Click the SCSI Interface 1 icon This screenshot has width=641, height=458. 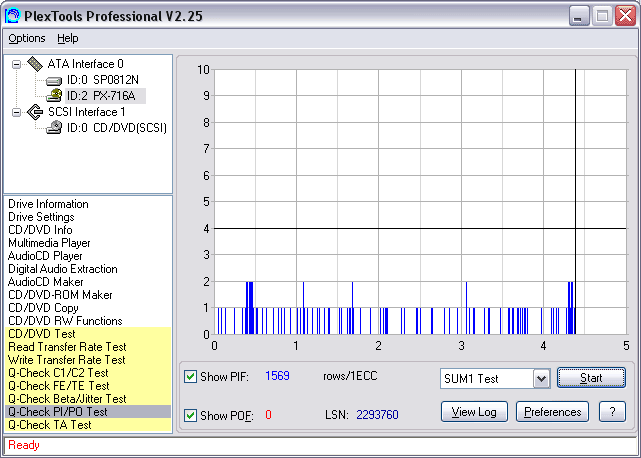click(35, 112)
